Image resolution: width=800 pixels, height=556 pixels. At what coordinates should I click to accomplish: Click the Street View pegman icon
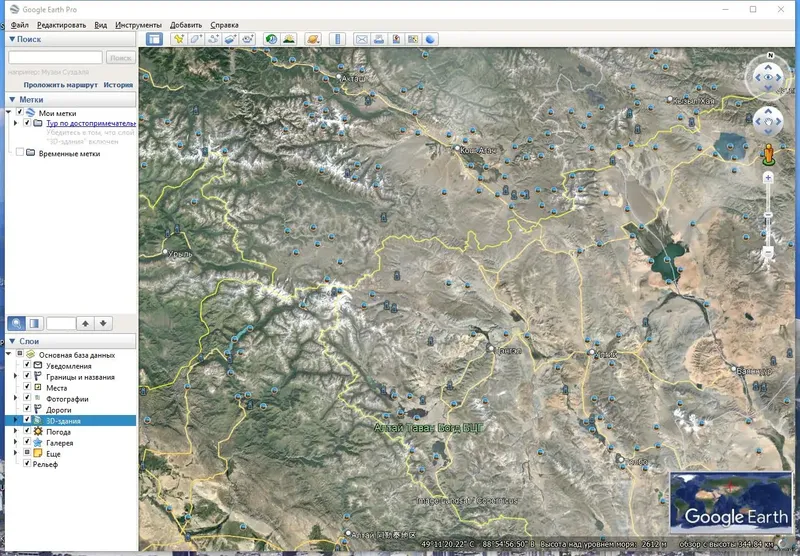tap(768, 155)
